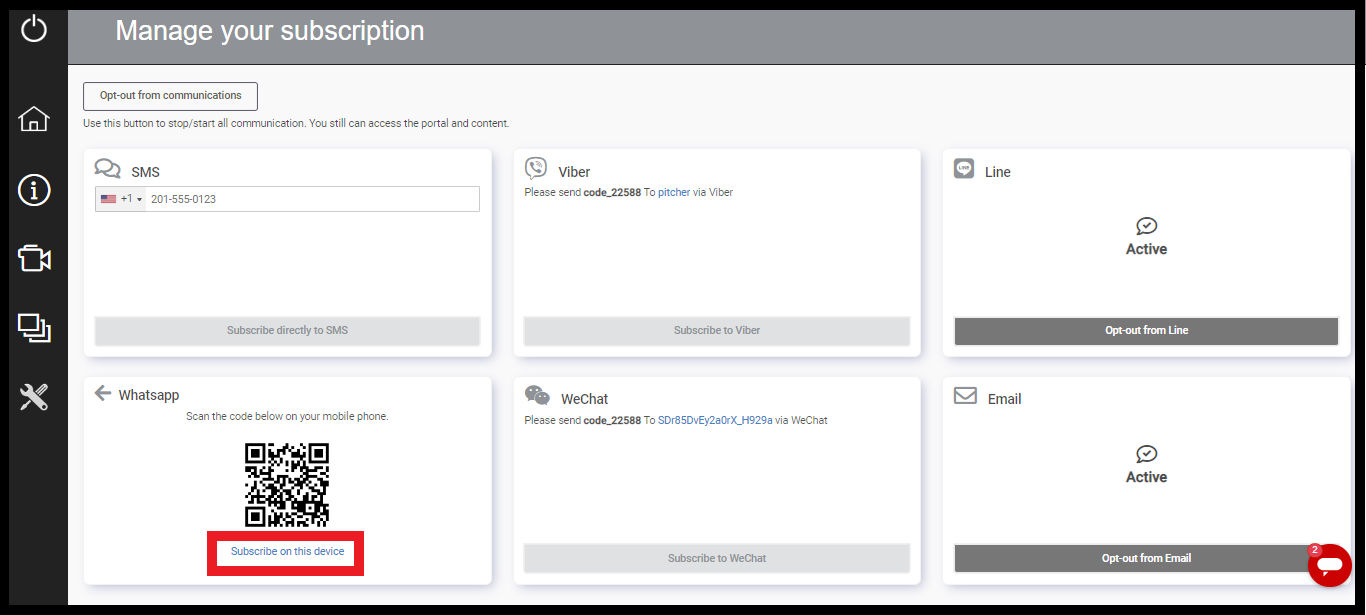Click the Subscribe to WeChat button
Image resolution: width=1366 pixels, height=615 pixels.
tap(716, 558)
